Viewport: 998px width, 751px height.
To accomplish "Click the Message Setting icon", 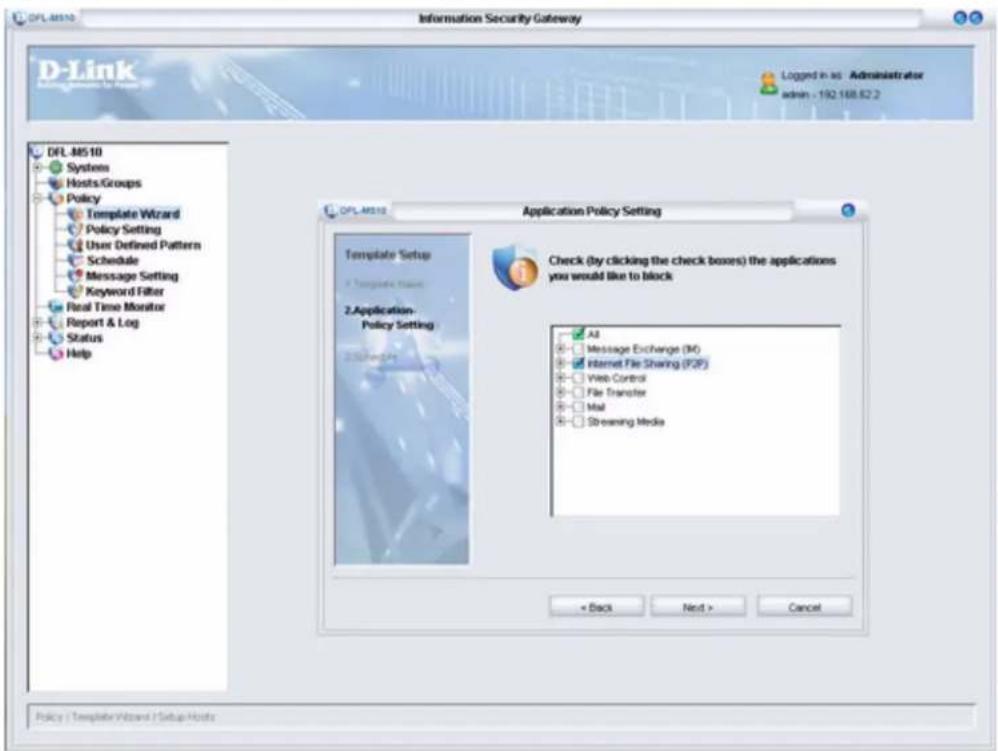I will (75, 276).
